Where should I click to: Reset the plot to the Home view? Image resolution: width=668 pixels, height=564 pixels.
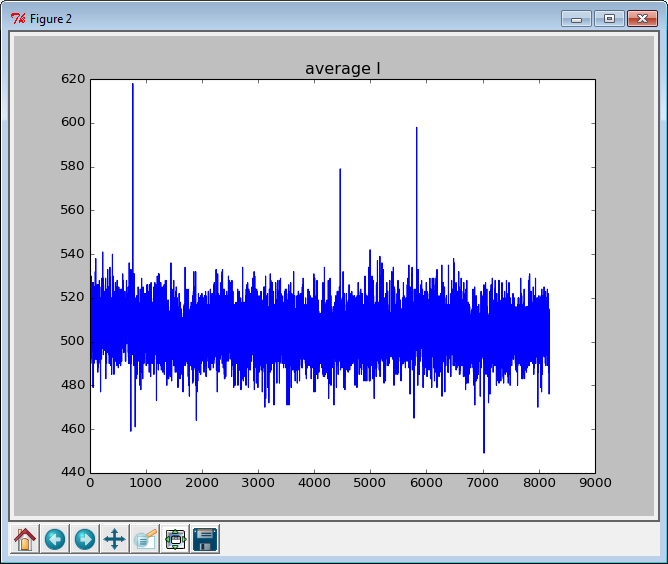point(25,539)
